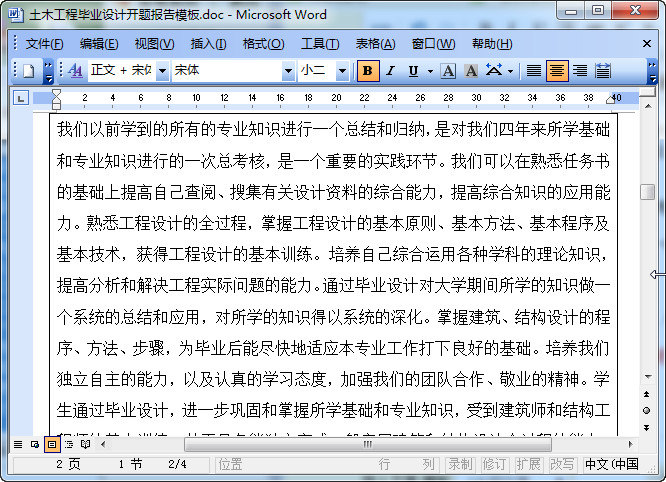The width and height of the screenshot is (666, 482).
Task: Toggle 扩展 extend selection in status bar
Action: point(528,464)
